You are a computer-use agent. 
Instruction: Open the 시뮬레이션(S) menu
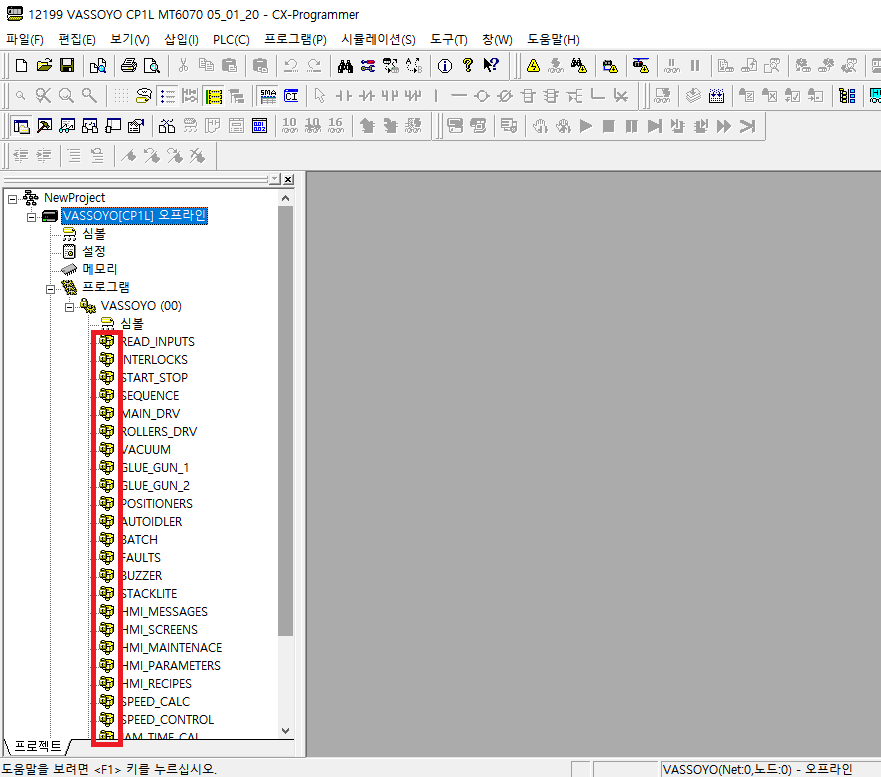point(378,39)
